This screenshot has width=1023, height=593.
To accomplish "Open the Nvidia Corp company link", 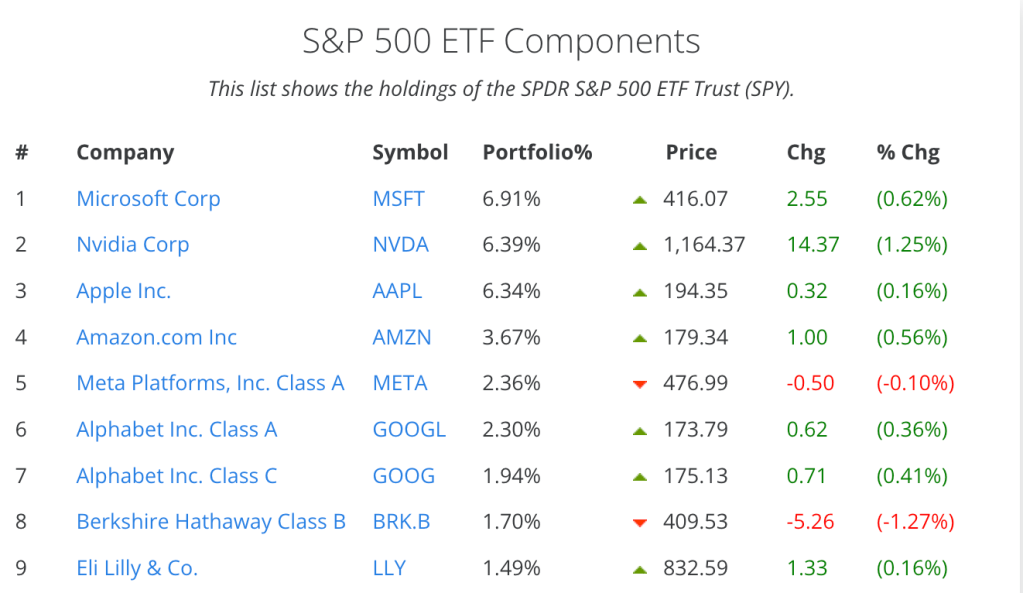I will (x=133, y=245).
